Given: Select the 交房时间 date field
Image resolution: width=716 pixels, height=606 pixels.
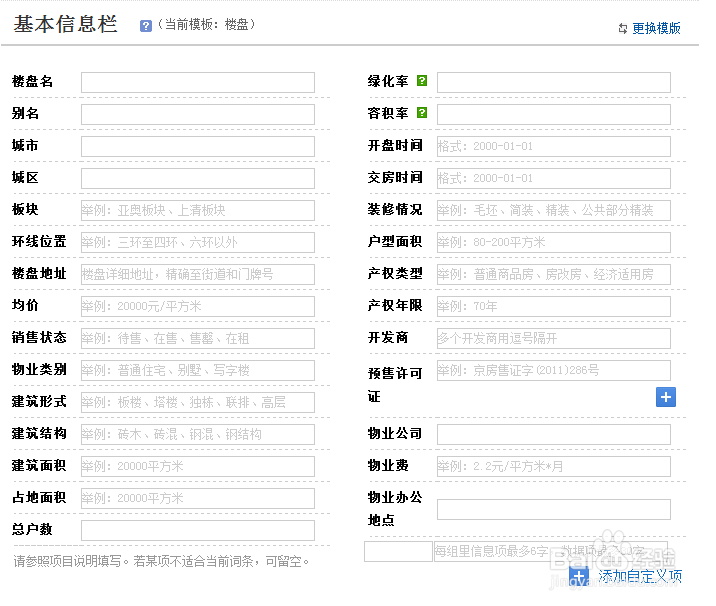Looking at the screenshot, I should click(x=553, y=178).
